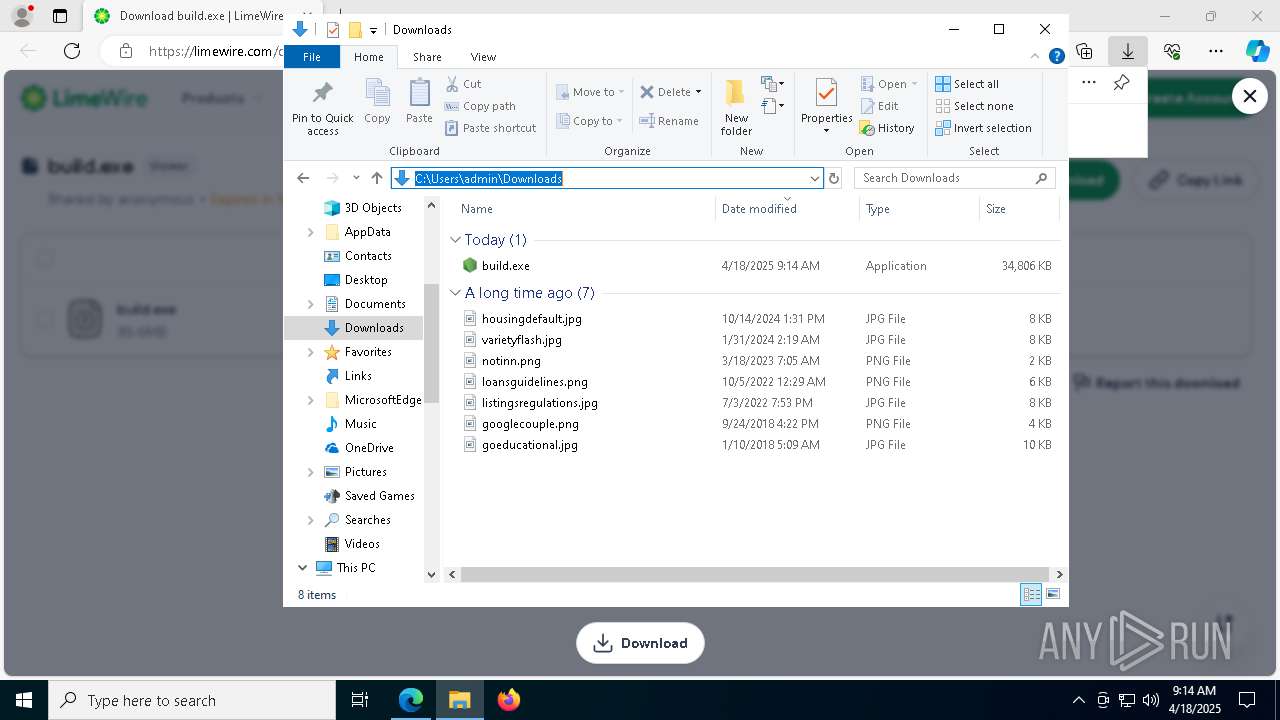Open the File ribbon tab
This screenshot has width=1280, height=720.
click(x=312, y=57)
